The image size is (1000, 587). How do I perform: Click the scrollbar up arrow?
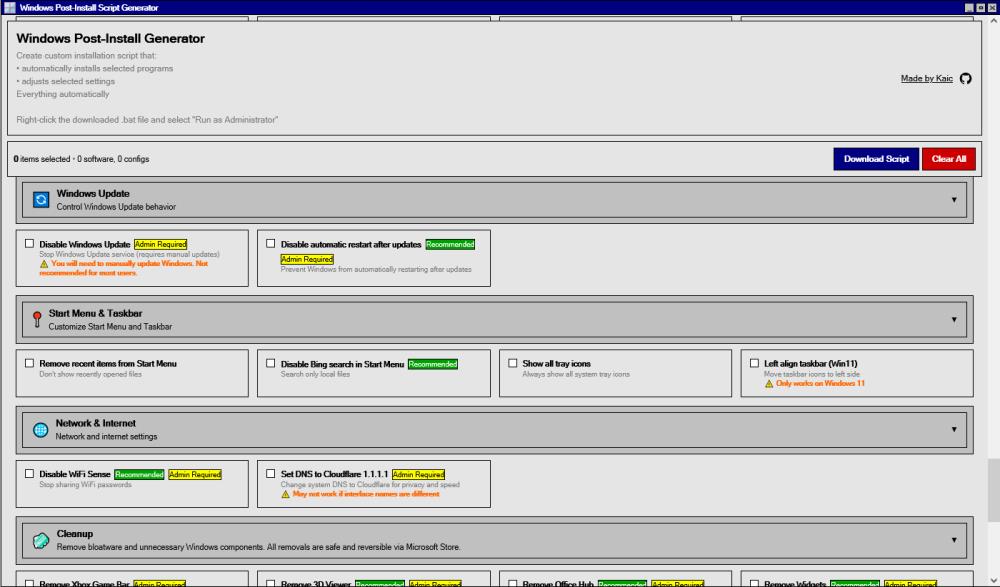993,20
